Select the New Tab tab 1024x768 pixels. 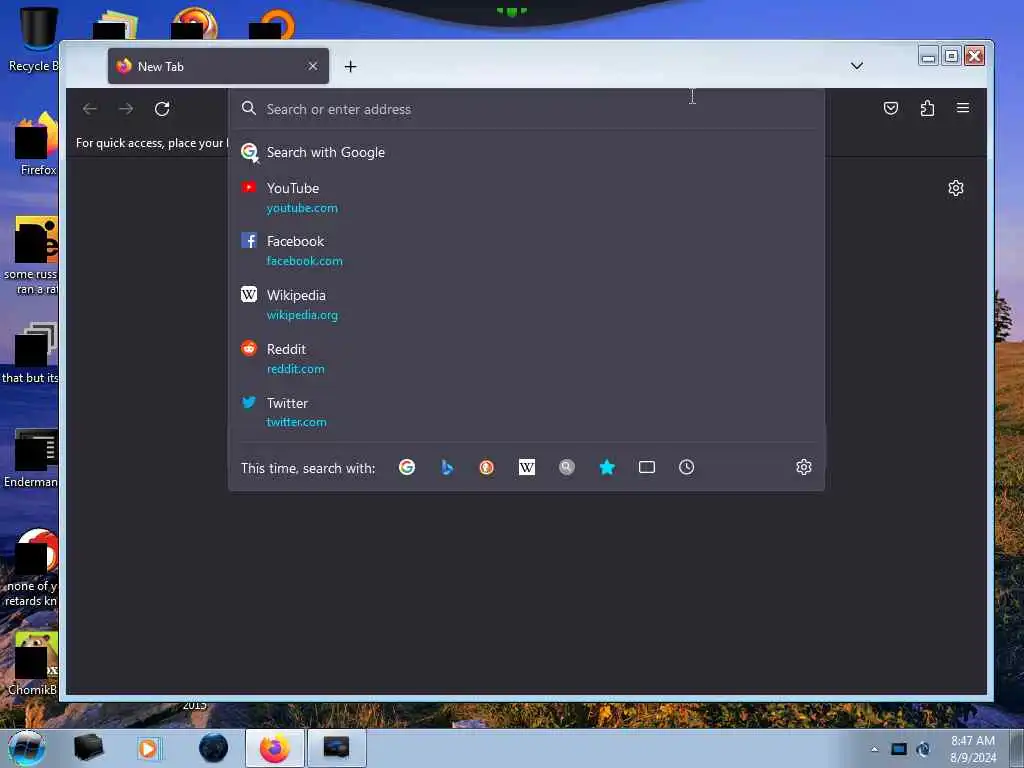[218, 66]
